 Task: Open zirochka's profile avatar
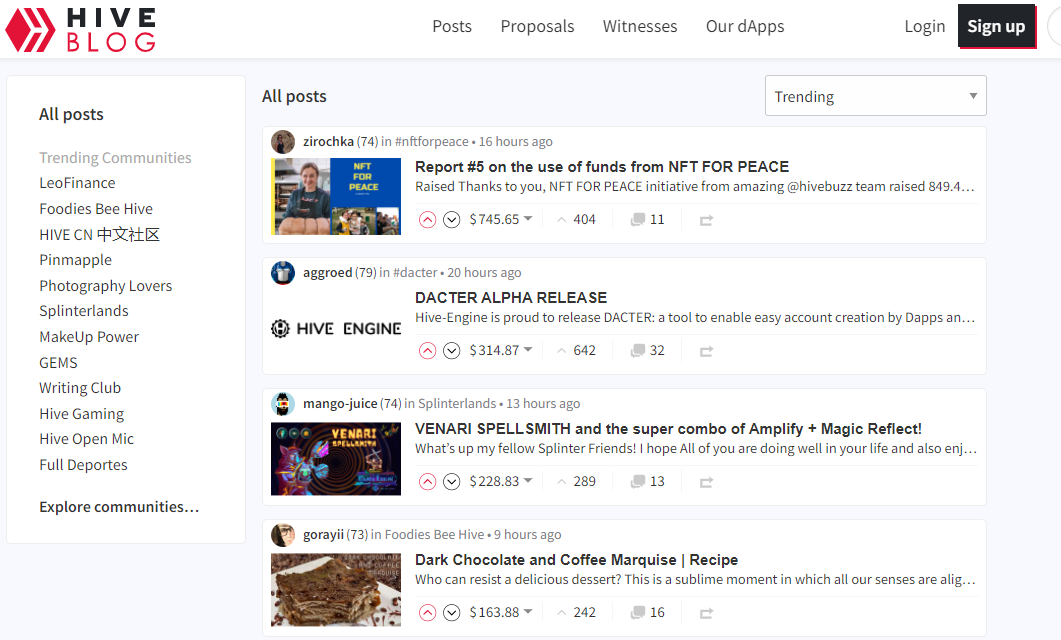pyautogui.click(x=283, y=142)
